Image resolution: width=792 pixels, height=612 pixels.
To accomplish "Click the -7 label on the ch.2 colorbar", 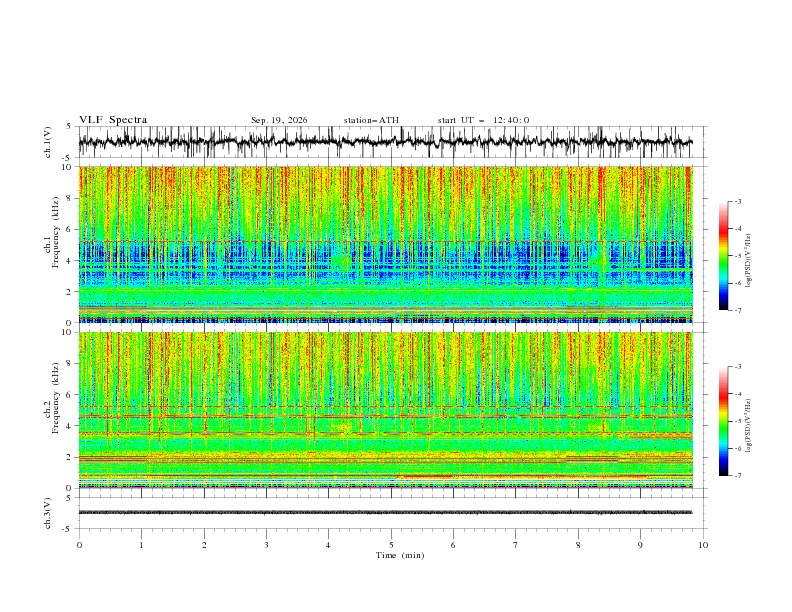I will tap(737, 475).
